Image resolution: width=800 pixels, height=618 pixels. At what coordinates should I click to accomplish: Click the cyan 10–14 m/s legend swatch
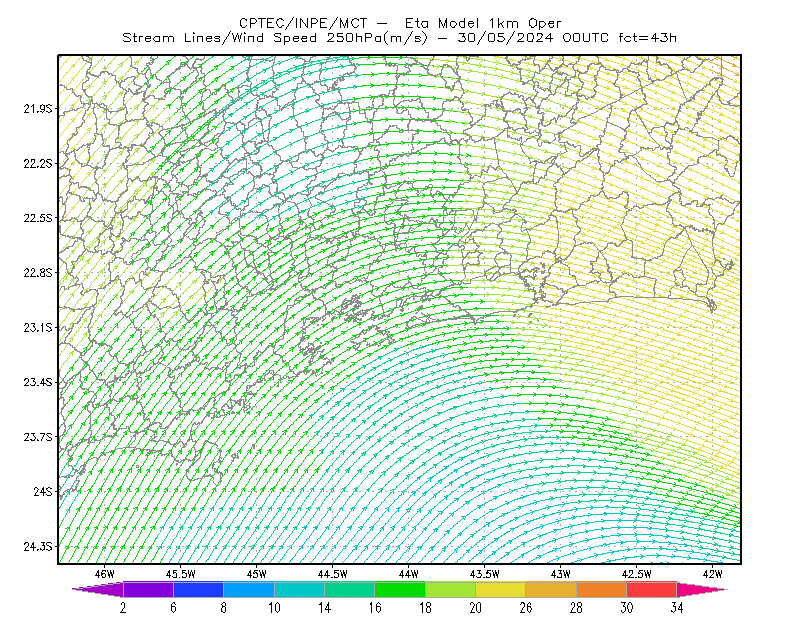(x=299, y=589)
